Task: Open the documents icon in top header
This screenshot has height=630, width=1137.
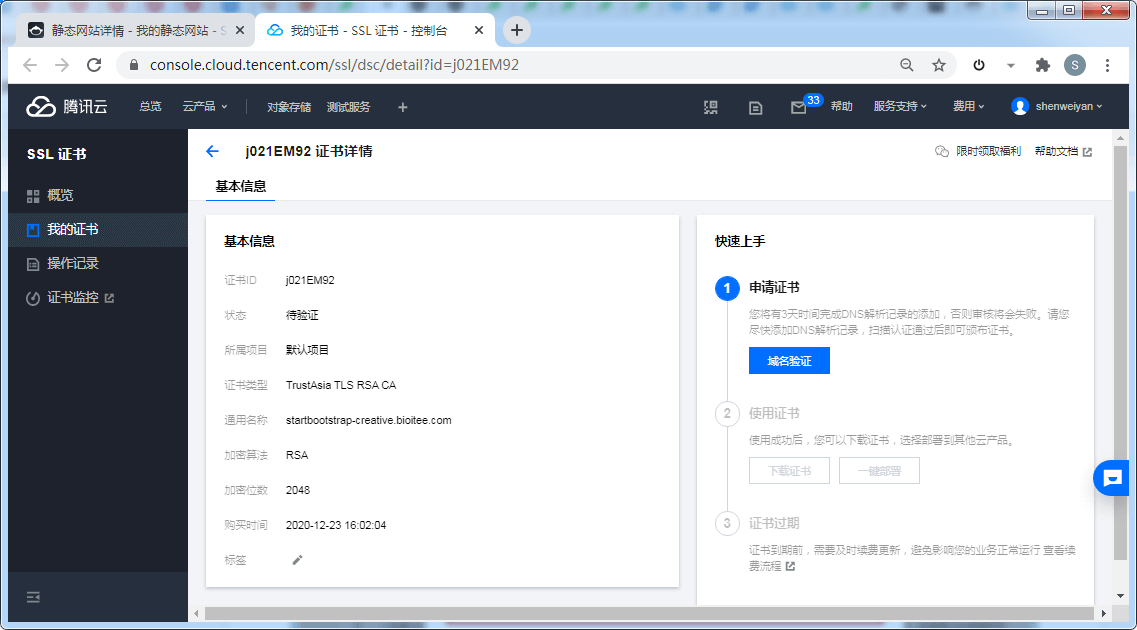Action: coord(756,107)
